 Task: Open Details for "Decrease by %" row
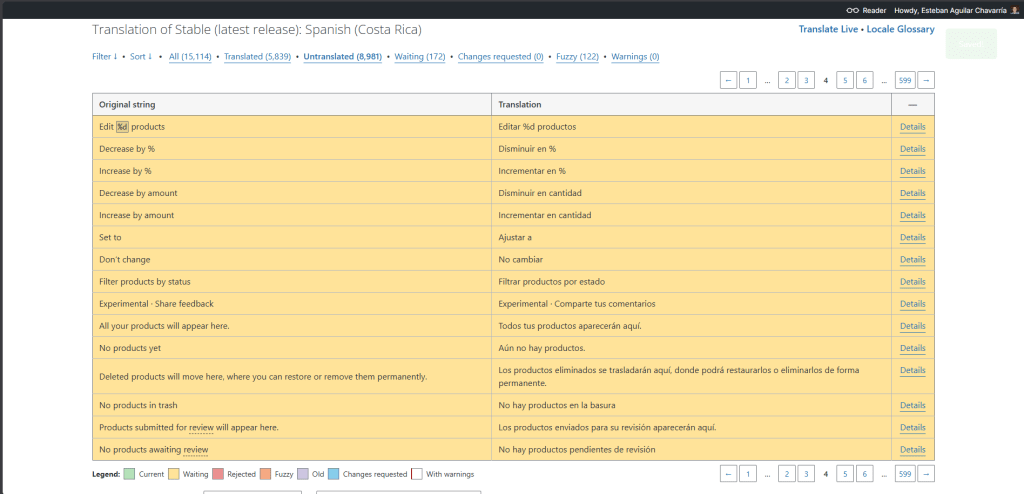[912, 149]
